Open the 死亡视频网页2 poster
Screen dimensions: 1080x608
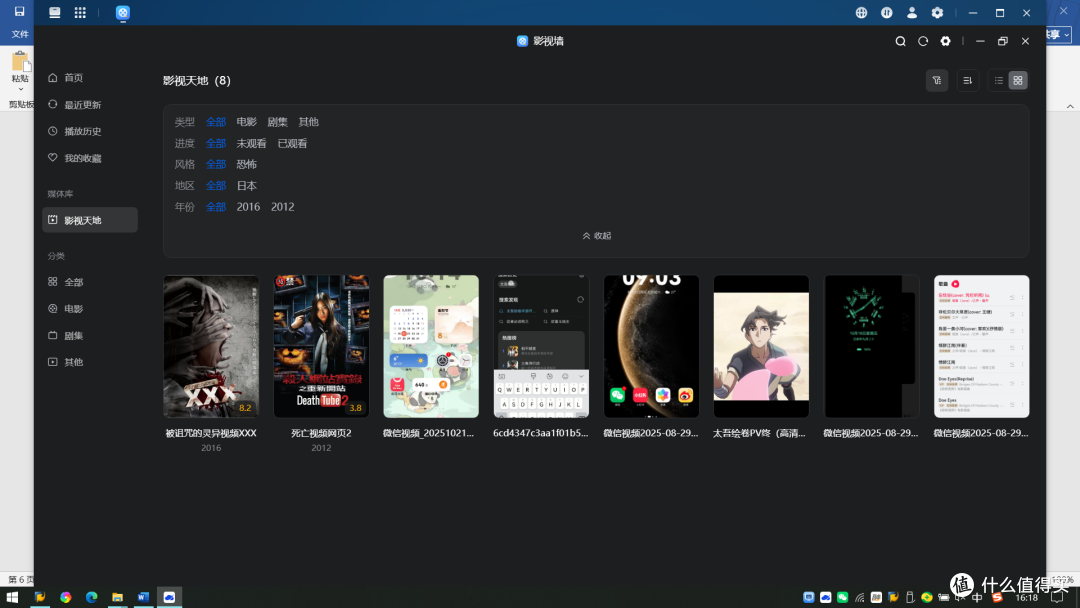coord(321,346)
